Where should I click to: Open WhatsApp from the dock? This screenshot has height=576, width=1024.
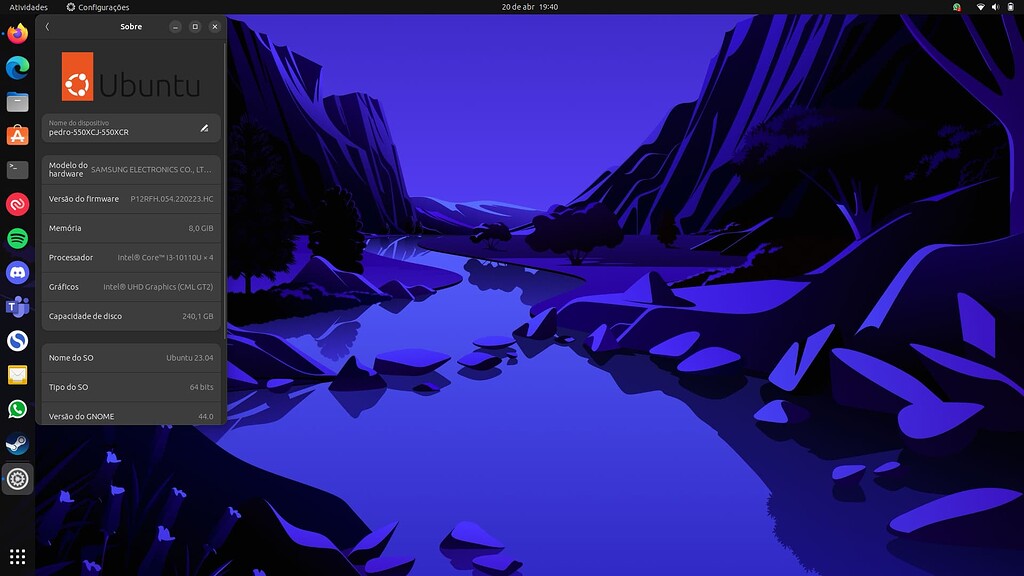(x=16, y=409)
